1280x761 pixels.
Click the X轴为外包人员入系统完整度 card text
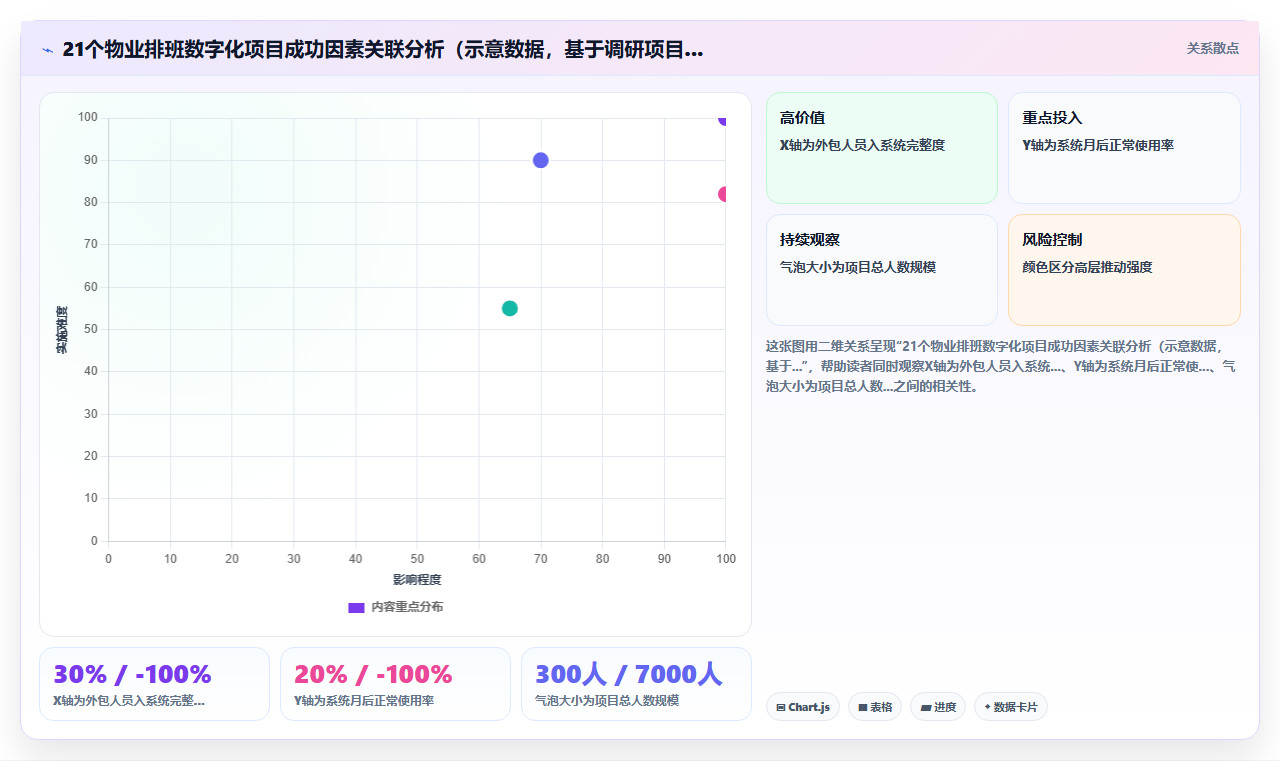tap(862, 145)
